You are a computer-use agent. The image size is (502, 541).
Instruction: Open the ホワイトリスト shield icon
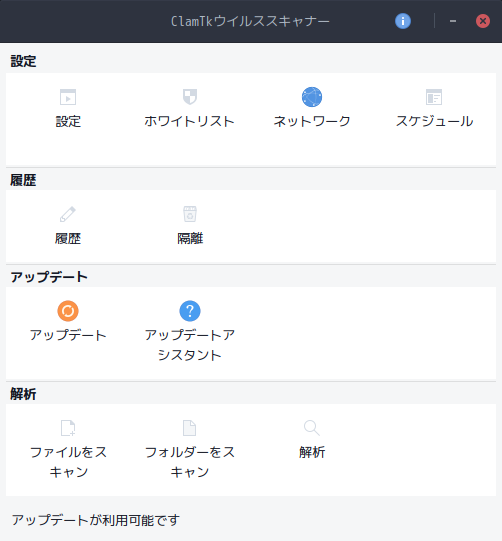[190, 97]
